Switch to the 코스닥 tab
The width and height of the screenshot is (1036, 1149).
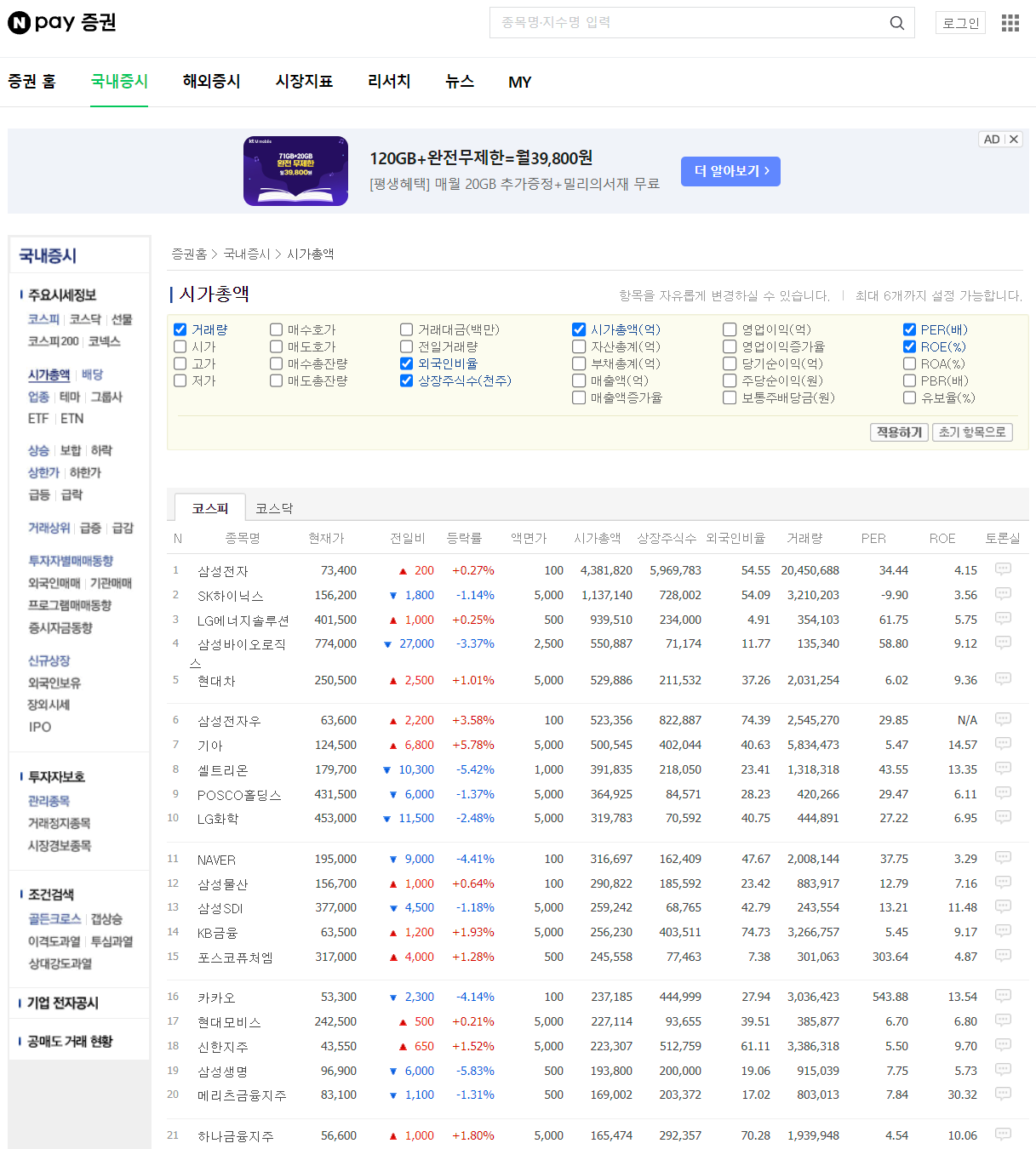click(x=274, y=508)
